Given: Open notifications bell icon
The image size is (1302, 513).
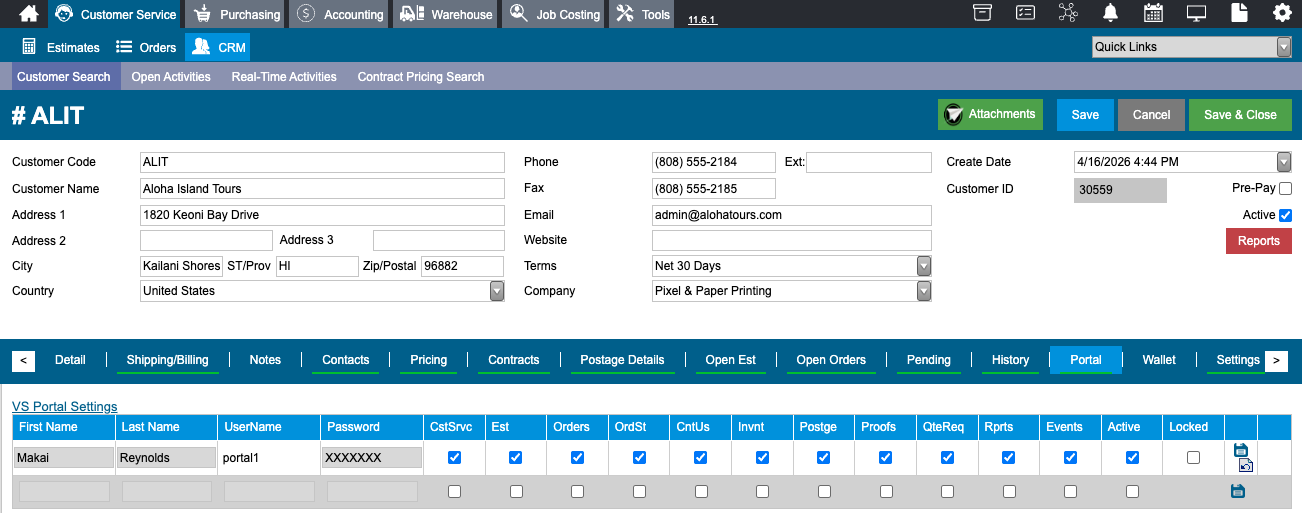Looking at the screenshot, I should (1110, 13).
